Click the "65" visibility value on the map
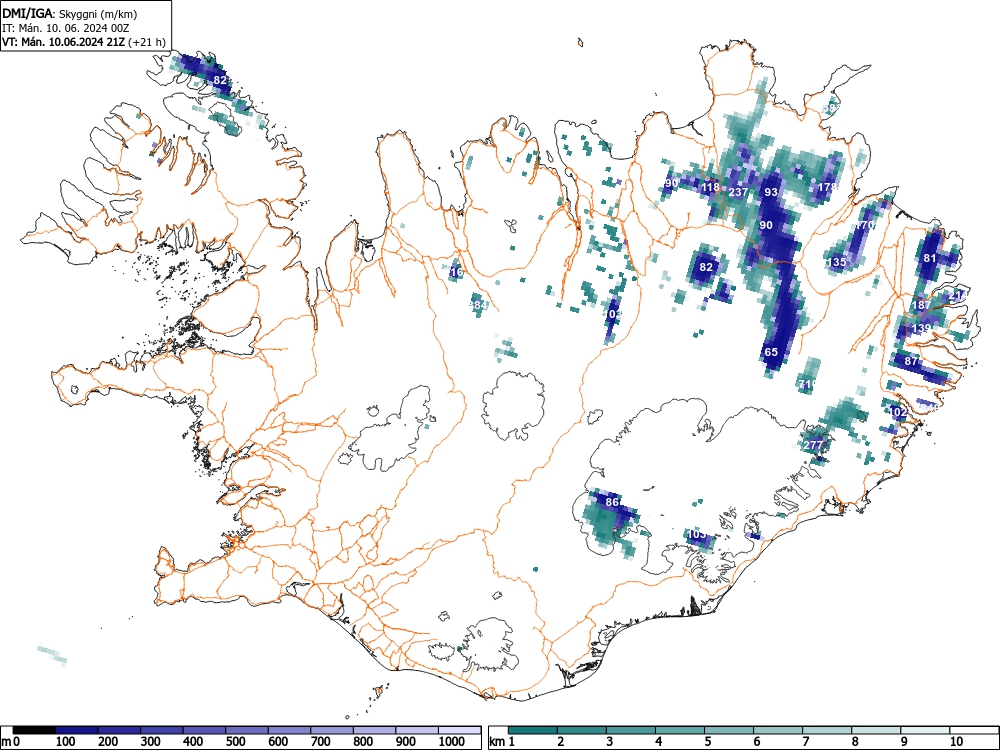Screen dimensions: 1000x750 (x=770, y=352)
